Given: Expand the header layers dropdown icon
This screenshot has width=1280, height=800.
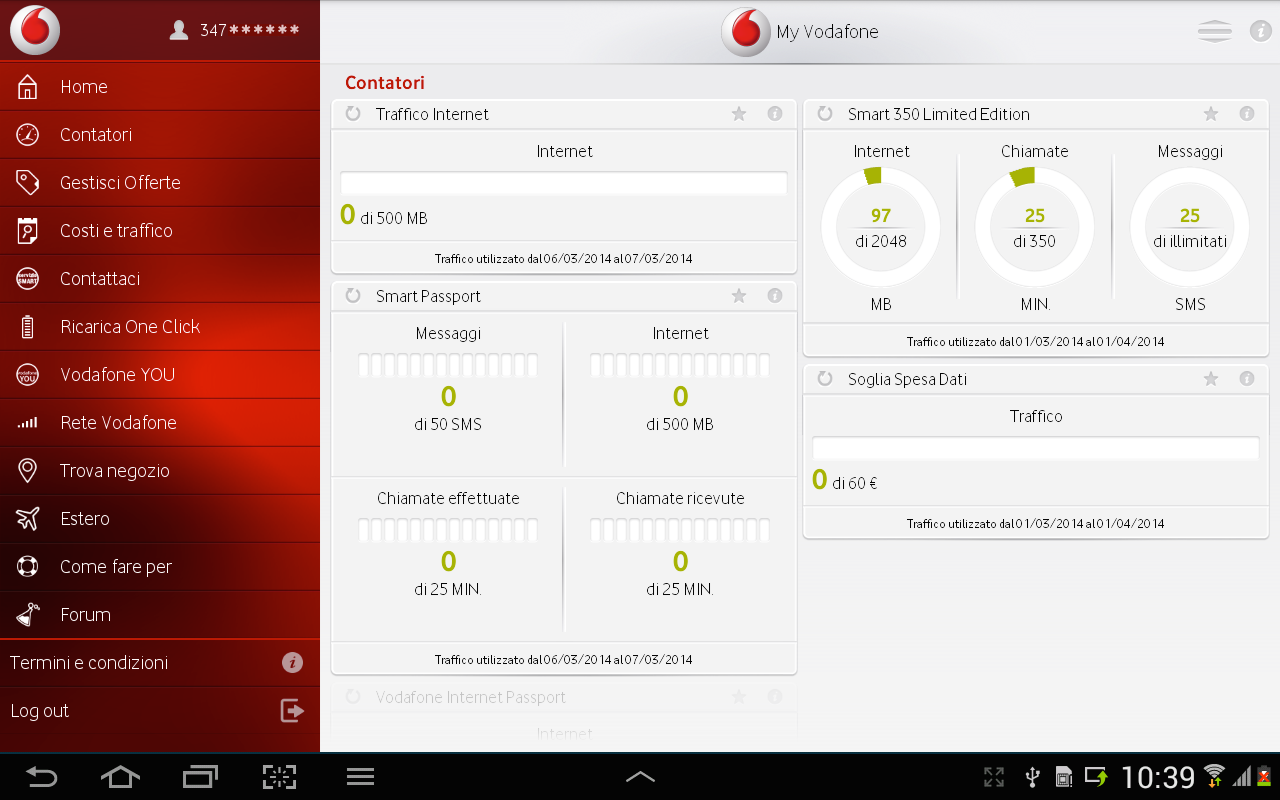Looking at the screenshot, I should point(1214,31).
